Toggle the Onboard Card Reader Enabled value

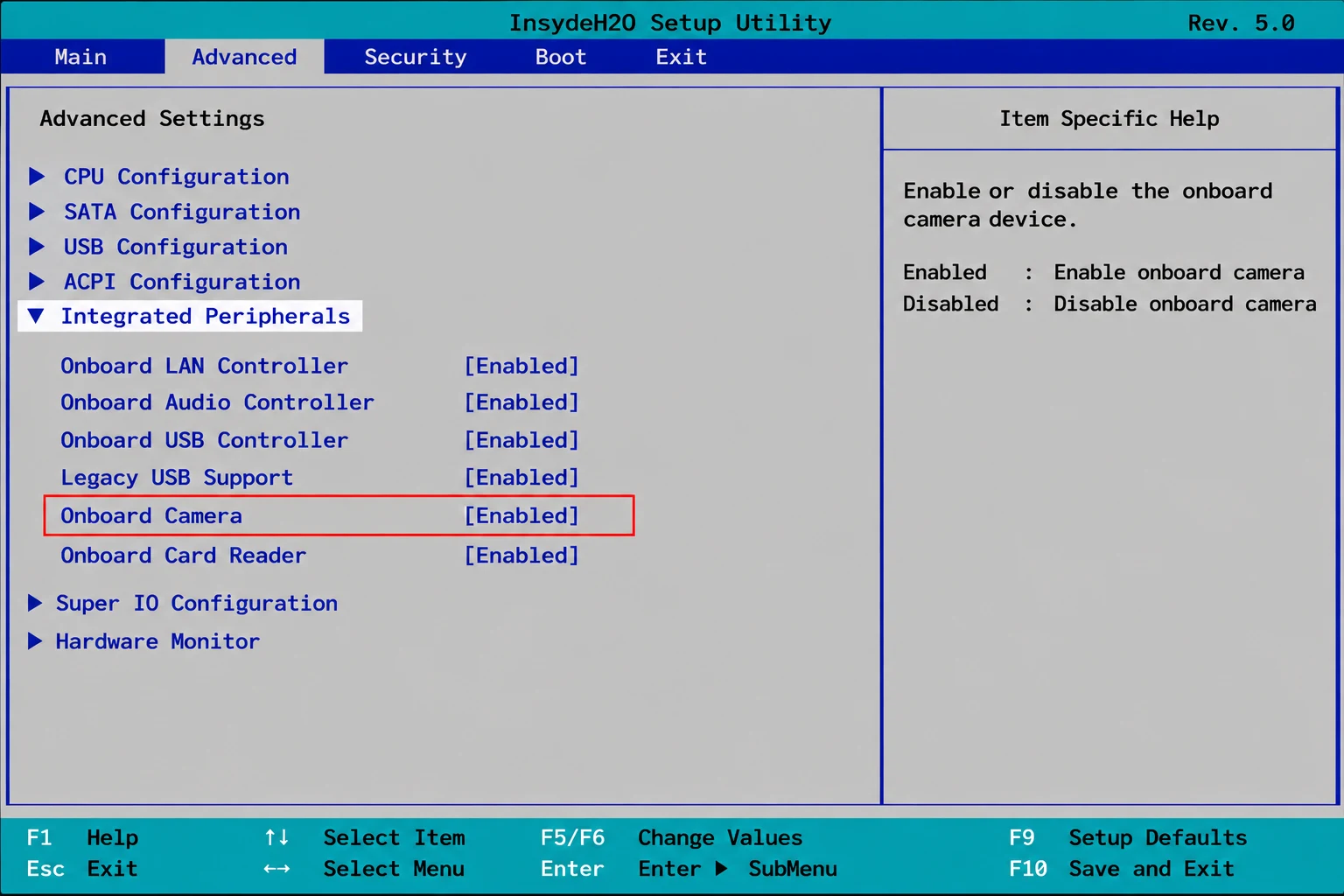[x=521, y=556]
